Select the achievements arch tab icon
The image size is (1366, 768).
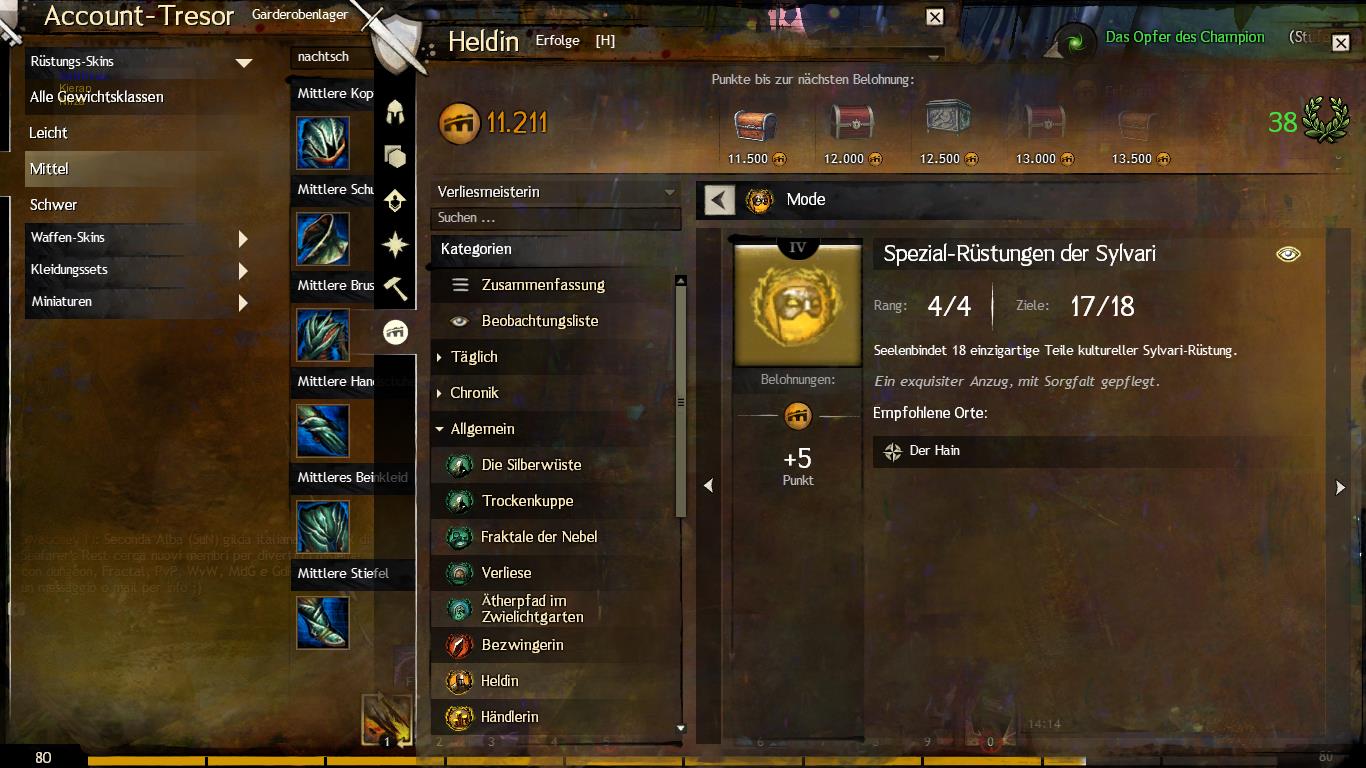pos(395,332)
